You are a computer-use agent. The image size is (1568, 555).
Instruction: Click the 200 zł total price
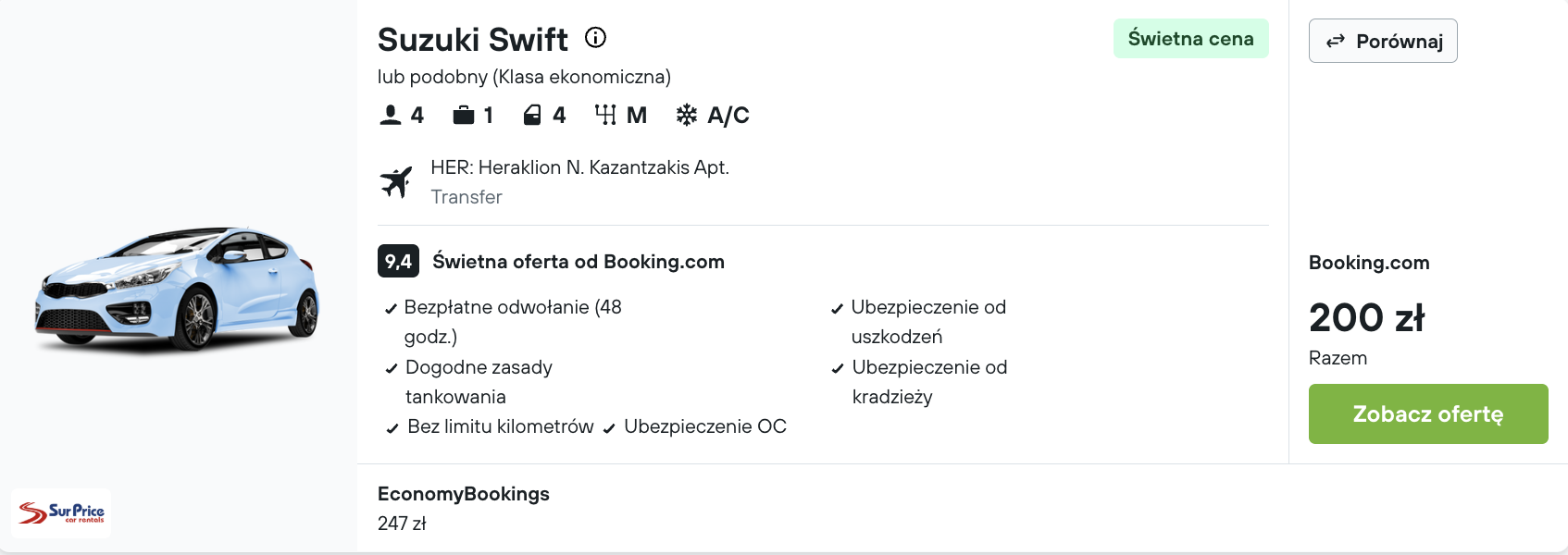pos(1367,317)
